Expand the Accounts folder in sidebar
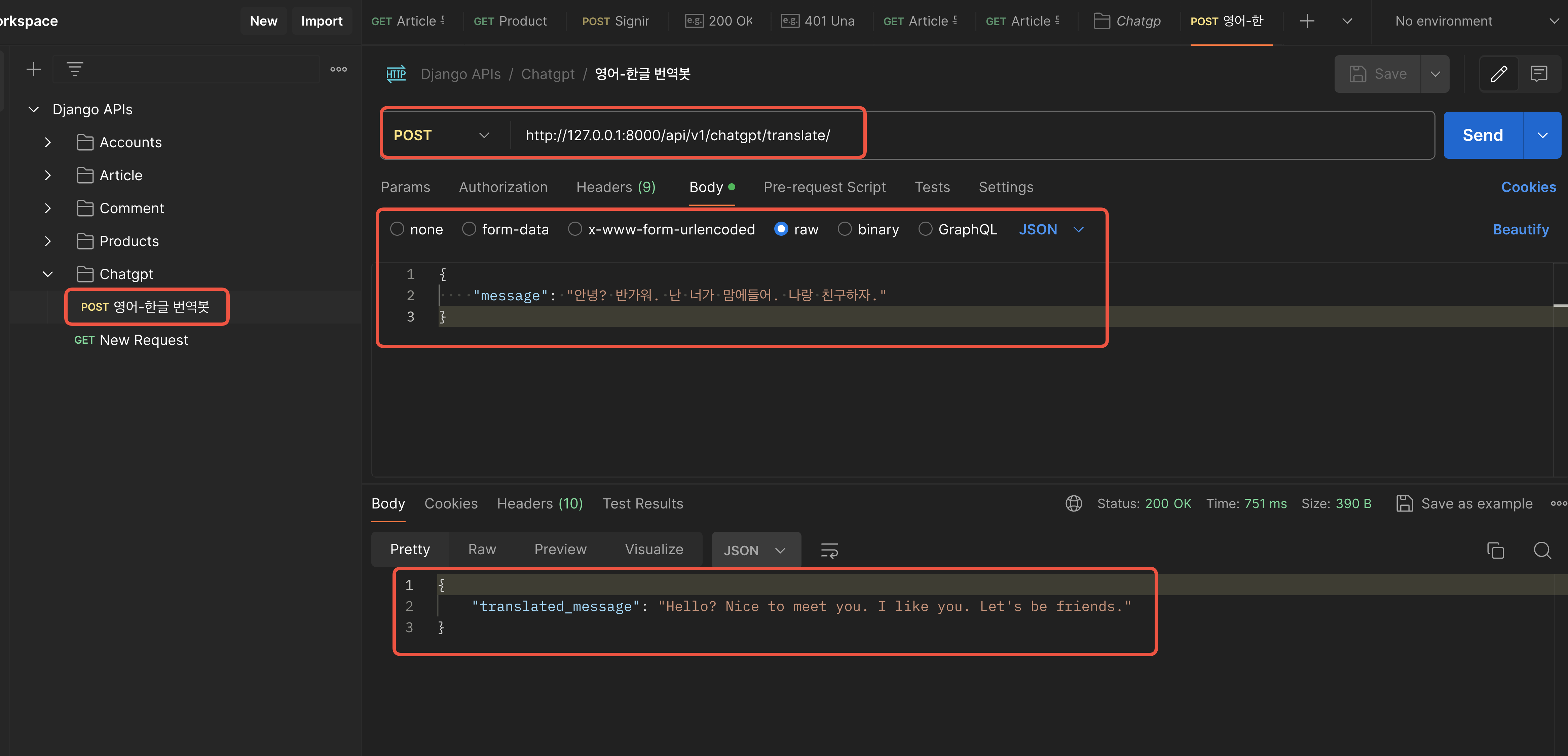Image resolution: width=1568 pixels, height=756 pixels. coord(48,143)
